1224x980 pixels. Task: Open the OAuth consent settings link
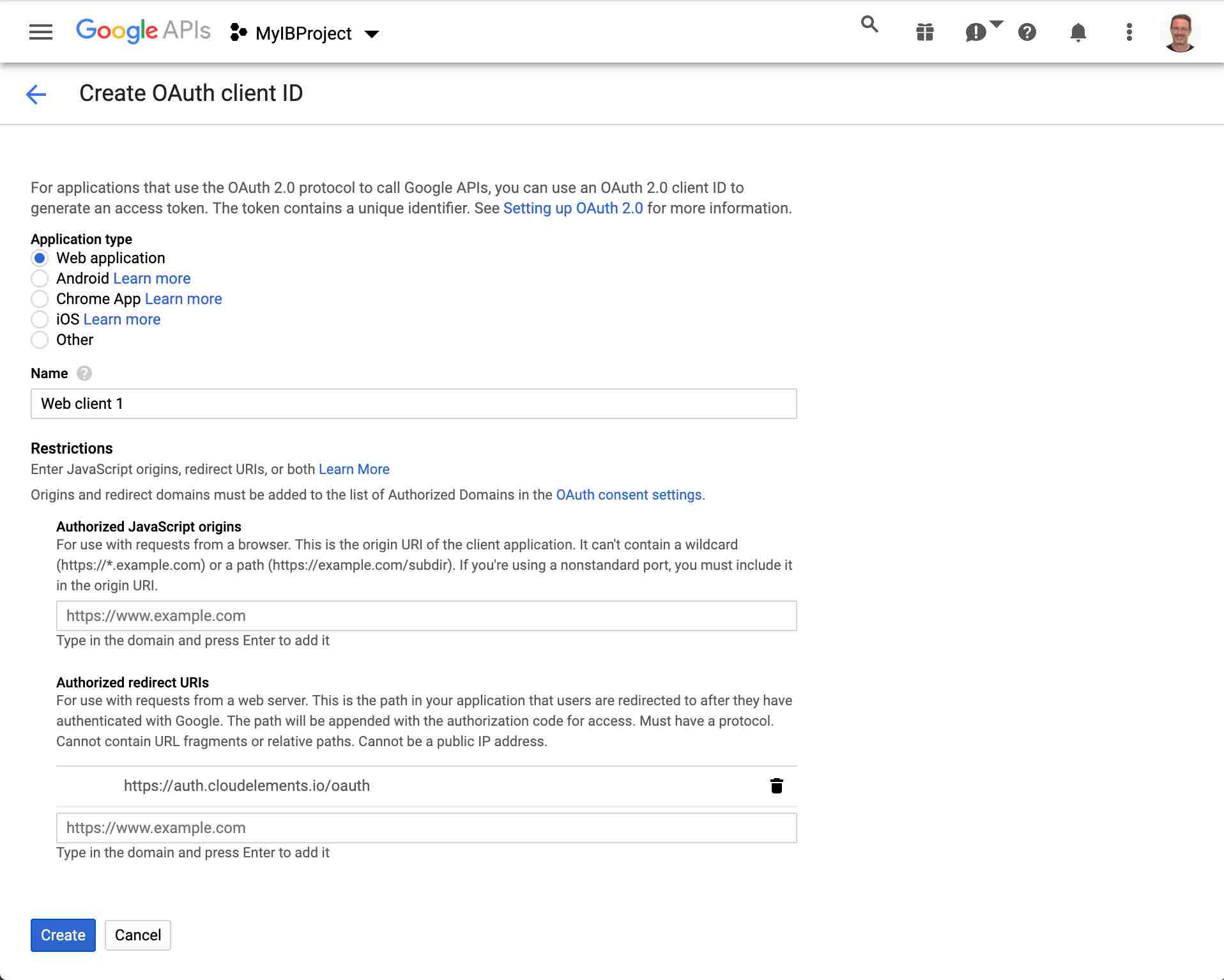[629, 495]
